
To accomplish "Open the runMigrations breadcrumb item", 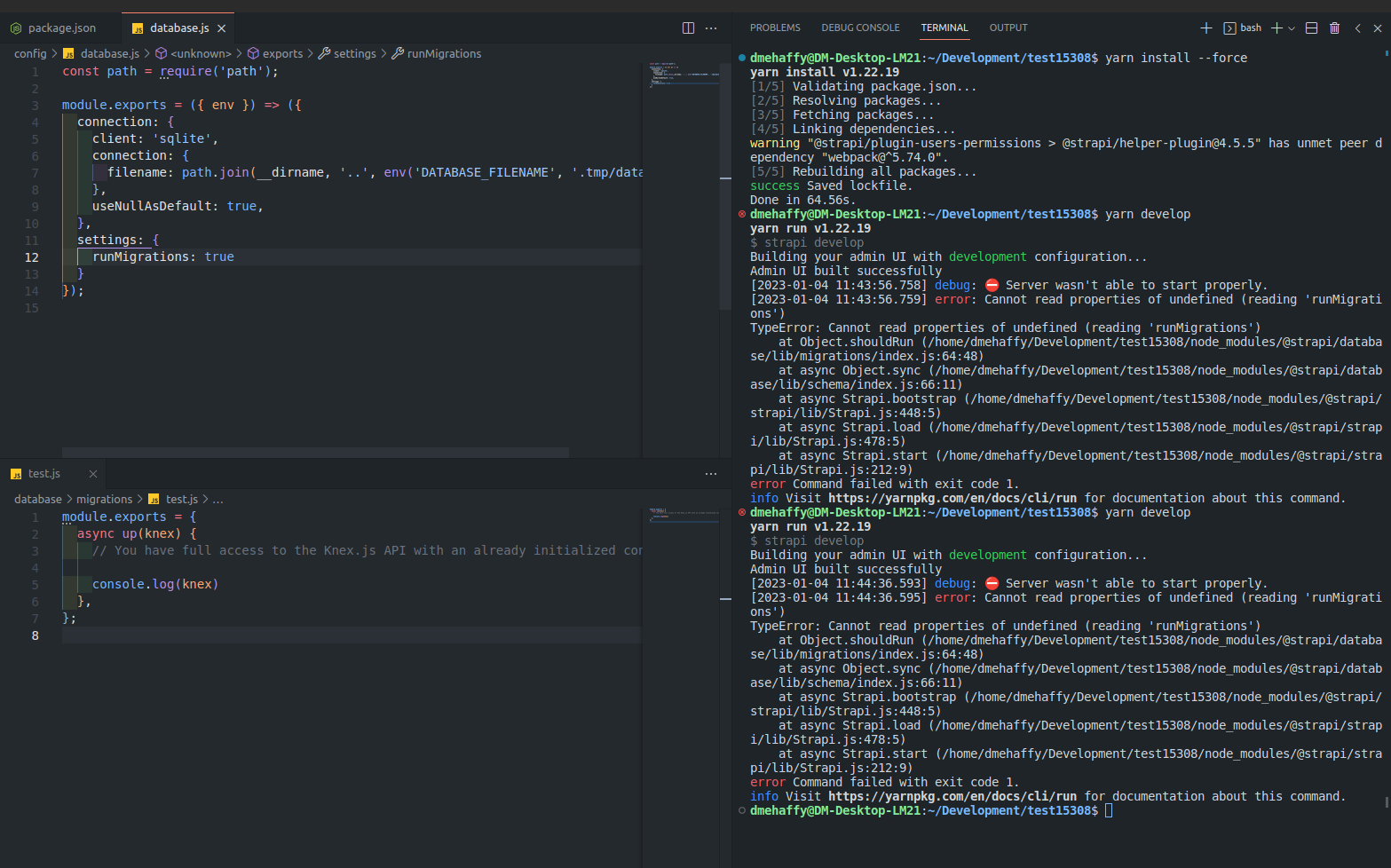I will (x=444, y=53).
